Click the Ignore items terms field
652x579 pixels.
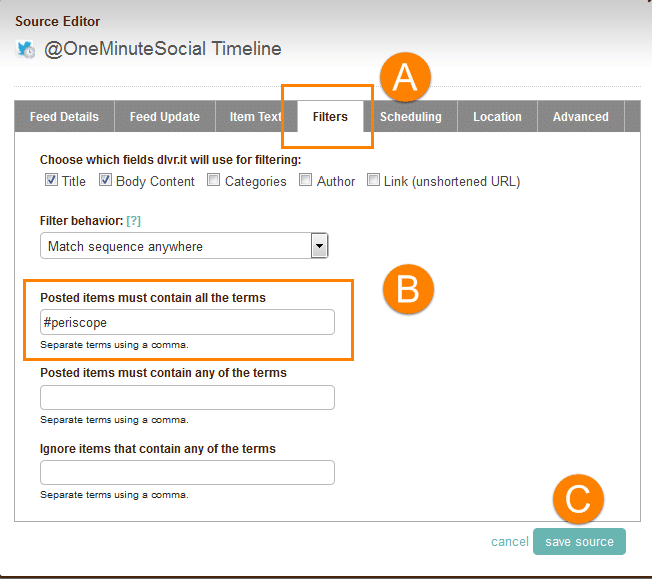pos(187,473)
